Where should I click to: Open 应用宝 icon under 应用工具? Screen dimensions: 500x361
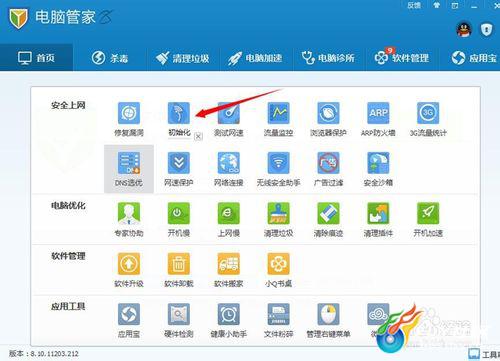[129, 314]
